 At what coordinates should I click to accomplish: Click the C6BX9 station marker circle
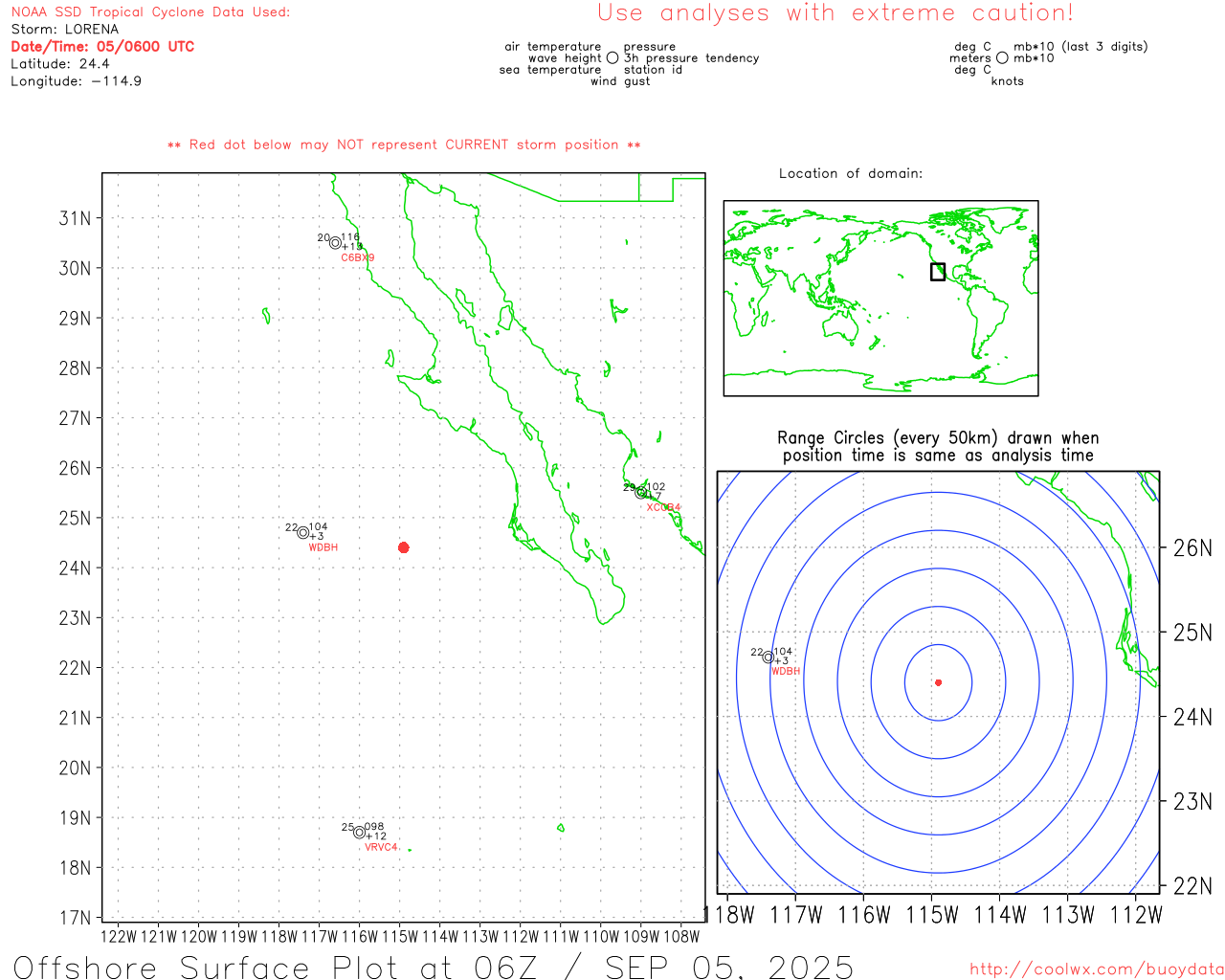click(x=336, y=243)
